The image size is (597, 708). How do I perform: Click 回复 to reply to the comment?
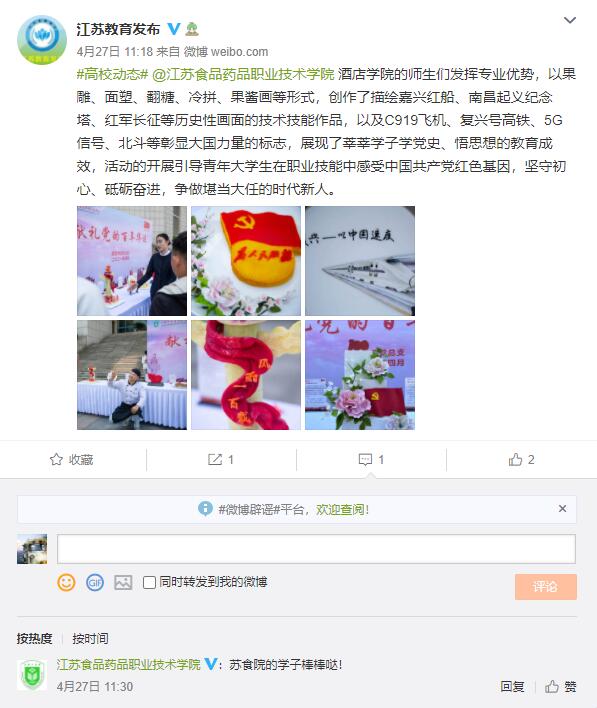[x=513, y=687]
